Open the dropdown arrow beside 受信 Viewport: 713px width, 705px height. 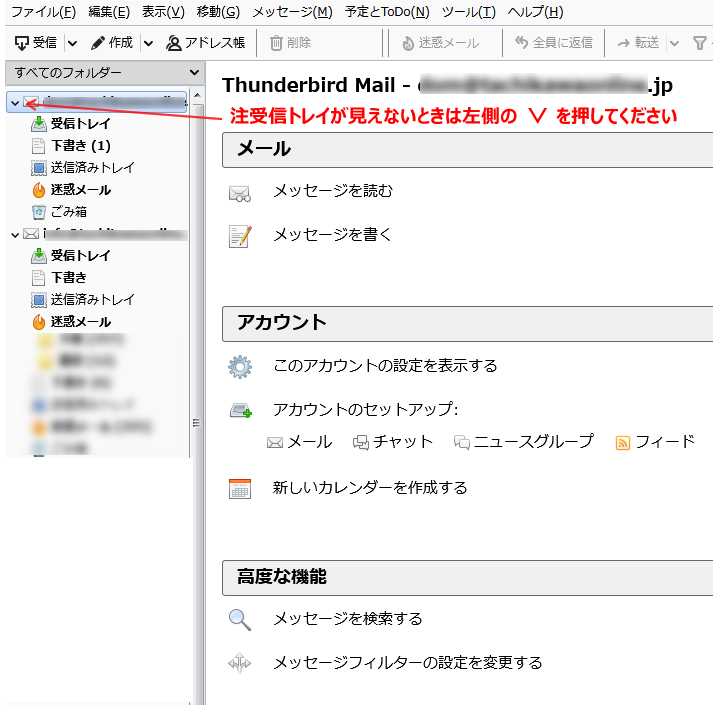tap(73, 43)
